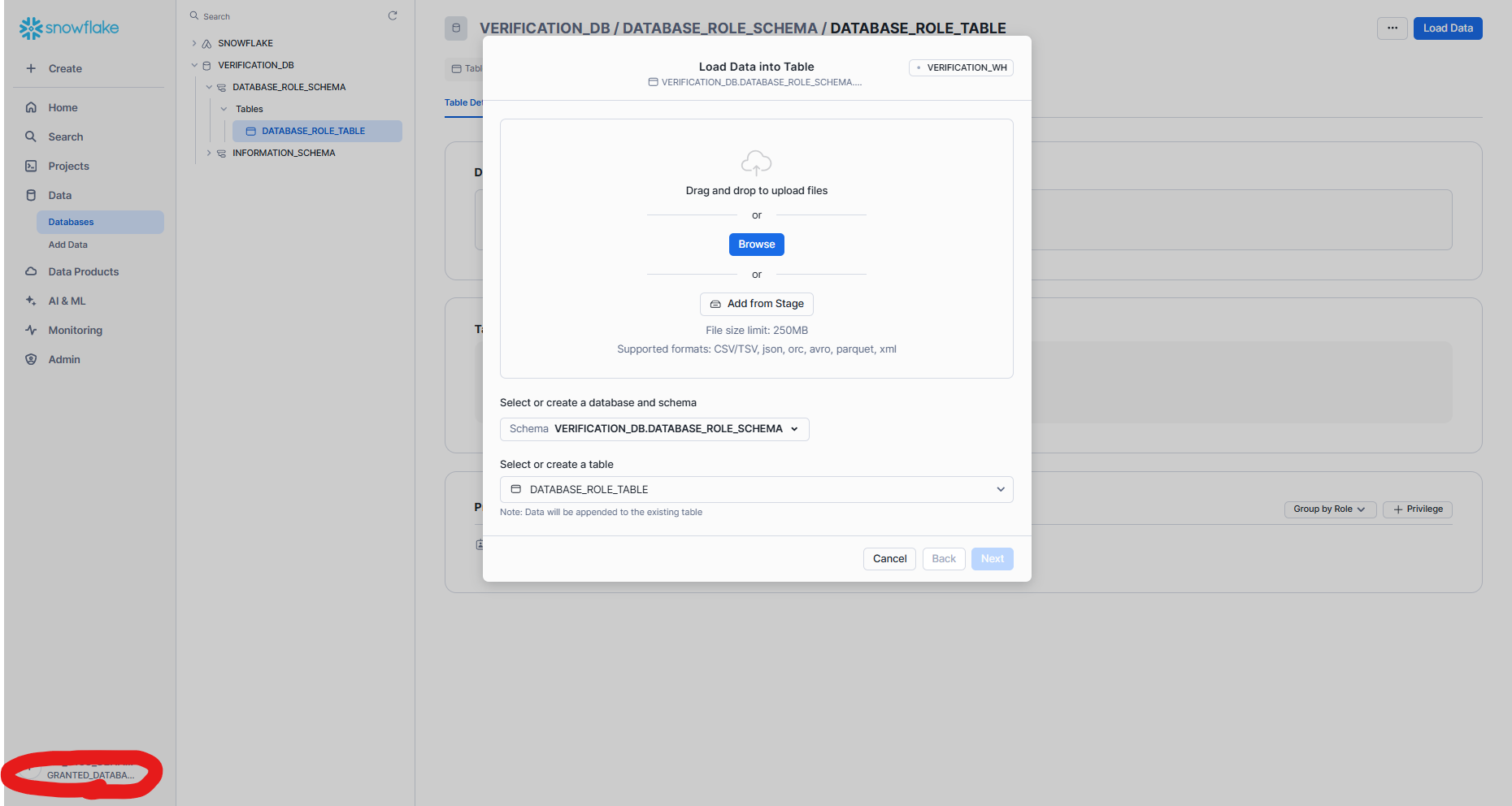Screen dimensions: 1512x806
Task: Click the Admin shield icon
Action: pos(31,359)
